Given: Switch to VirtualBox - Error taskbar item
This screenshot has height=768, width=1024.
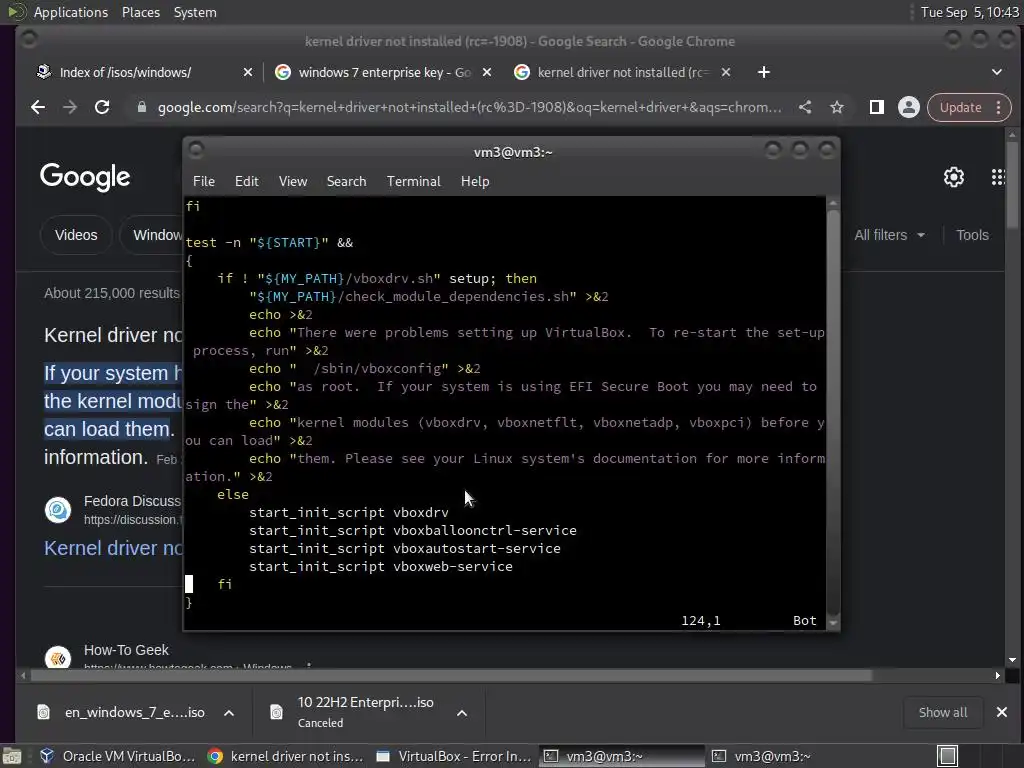Looking at the screenshot, I should tap(455, 756).
